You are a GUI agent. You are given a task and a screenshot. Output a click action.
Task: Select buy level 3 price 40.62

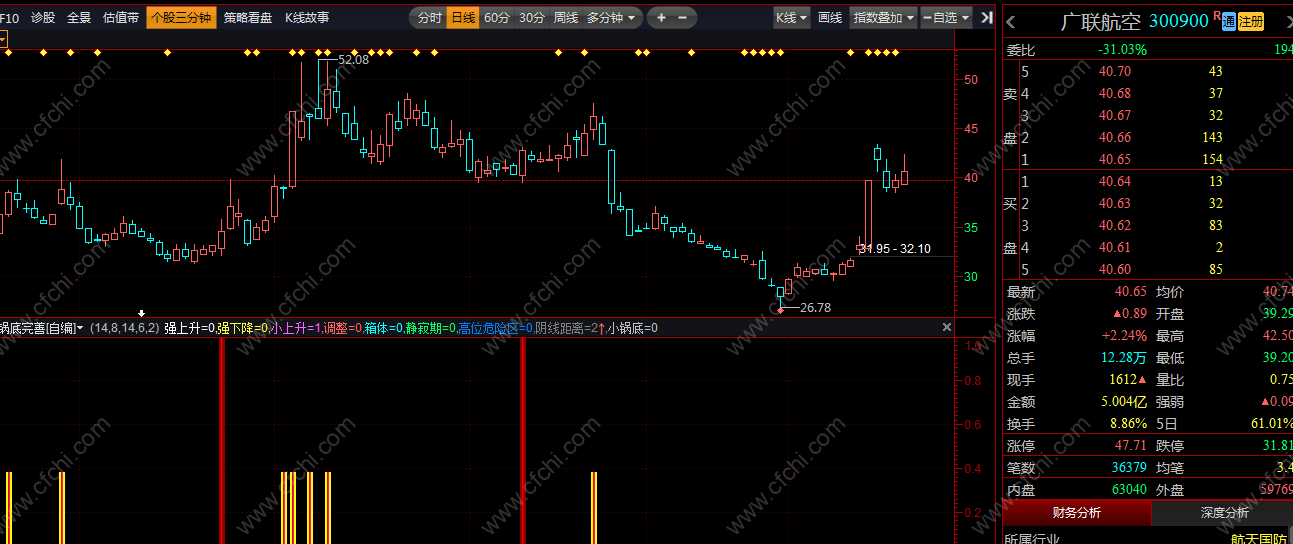tap(1115, 225)
